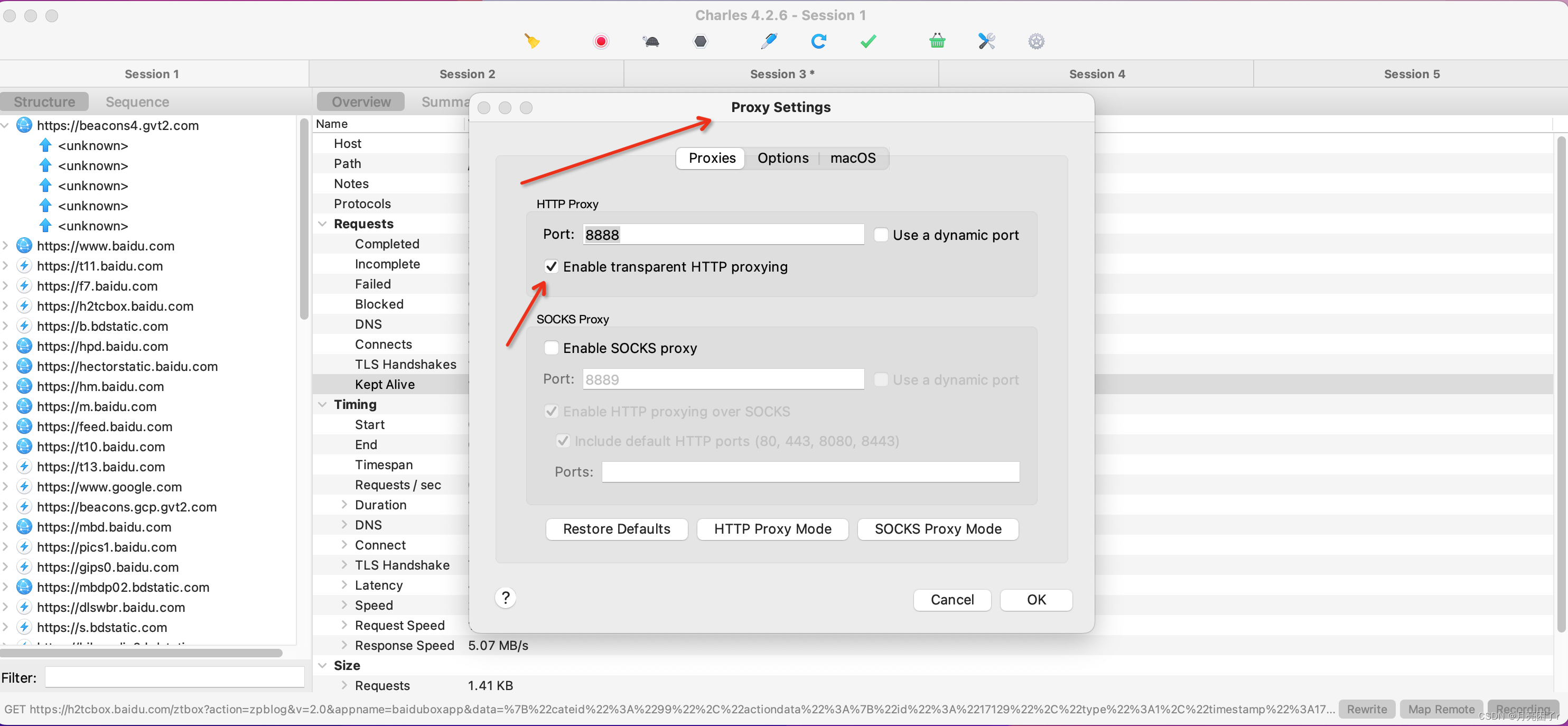
Task: Click the green validate checkmark icon
Action: [x=869, y=41]
